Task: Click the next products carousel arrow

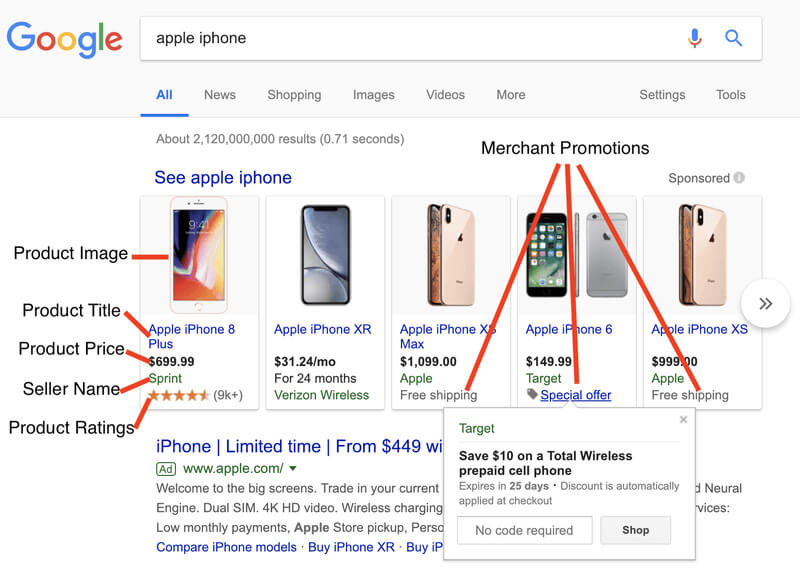Action: click(766, 304)
